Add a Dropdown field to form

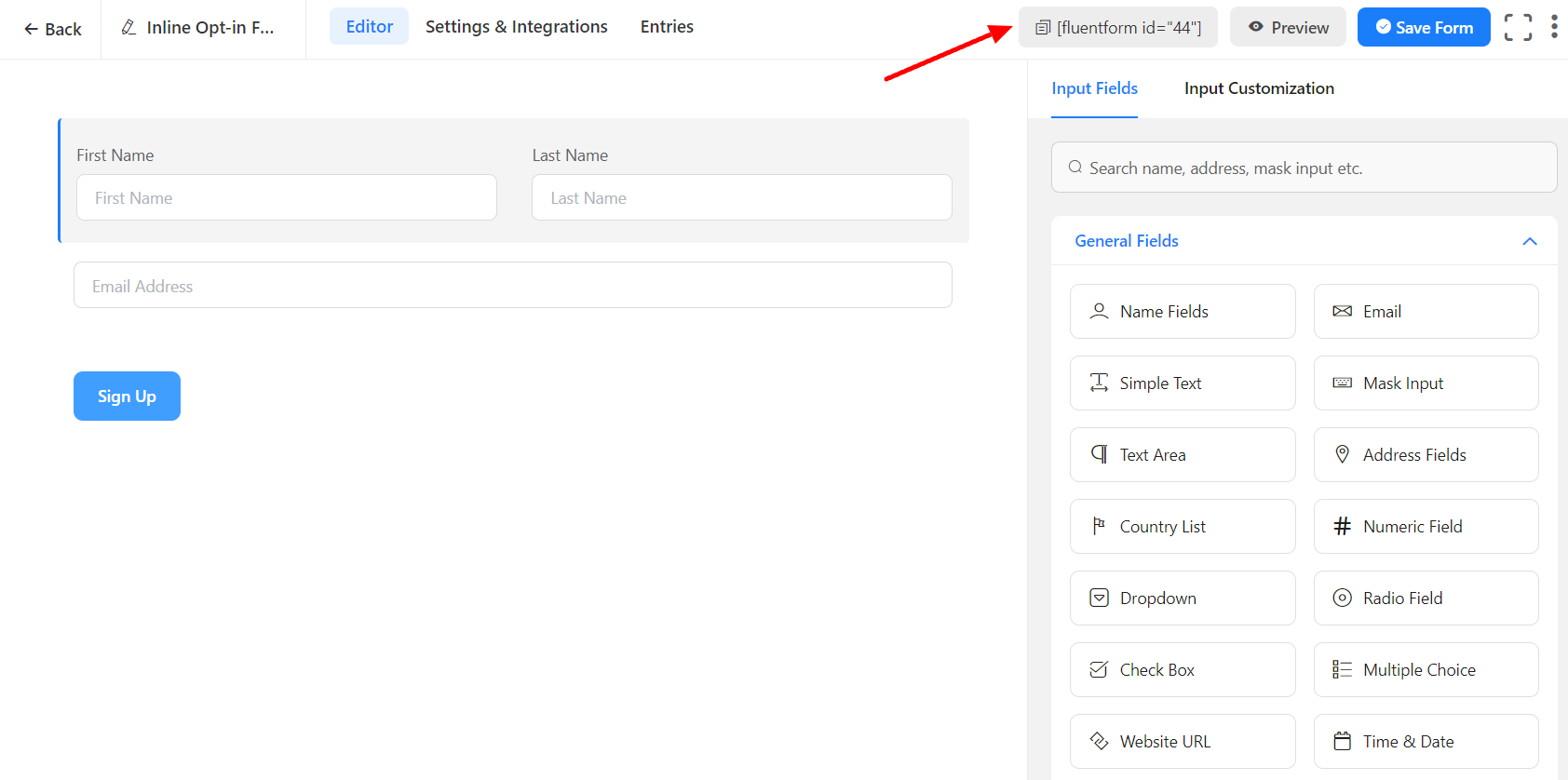tap(1182, 598)
